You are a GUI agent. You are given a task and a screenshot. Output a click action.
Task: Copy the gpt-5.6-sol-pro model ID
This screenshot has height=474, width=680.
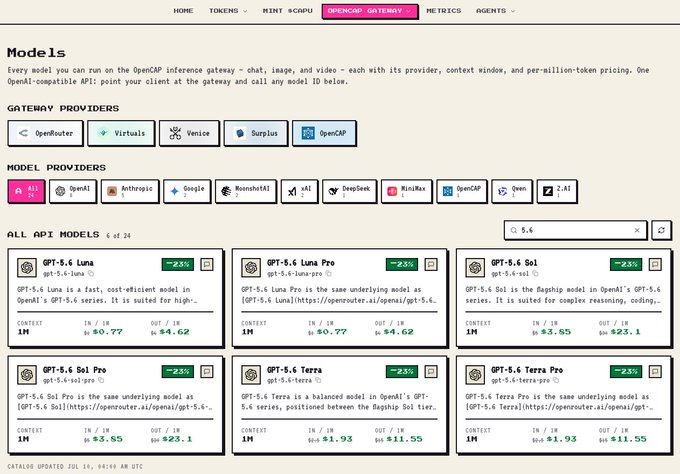pos(101,380)
